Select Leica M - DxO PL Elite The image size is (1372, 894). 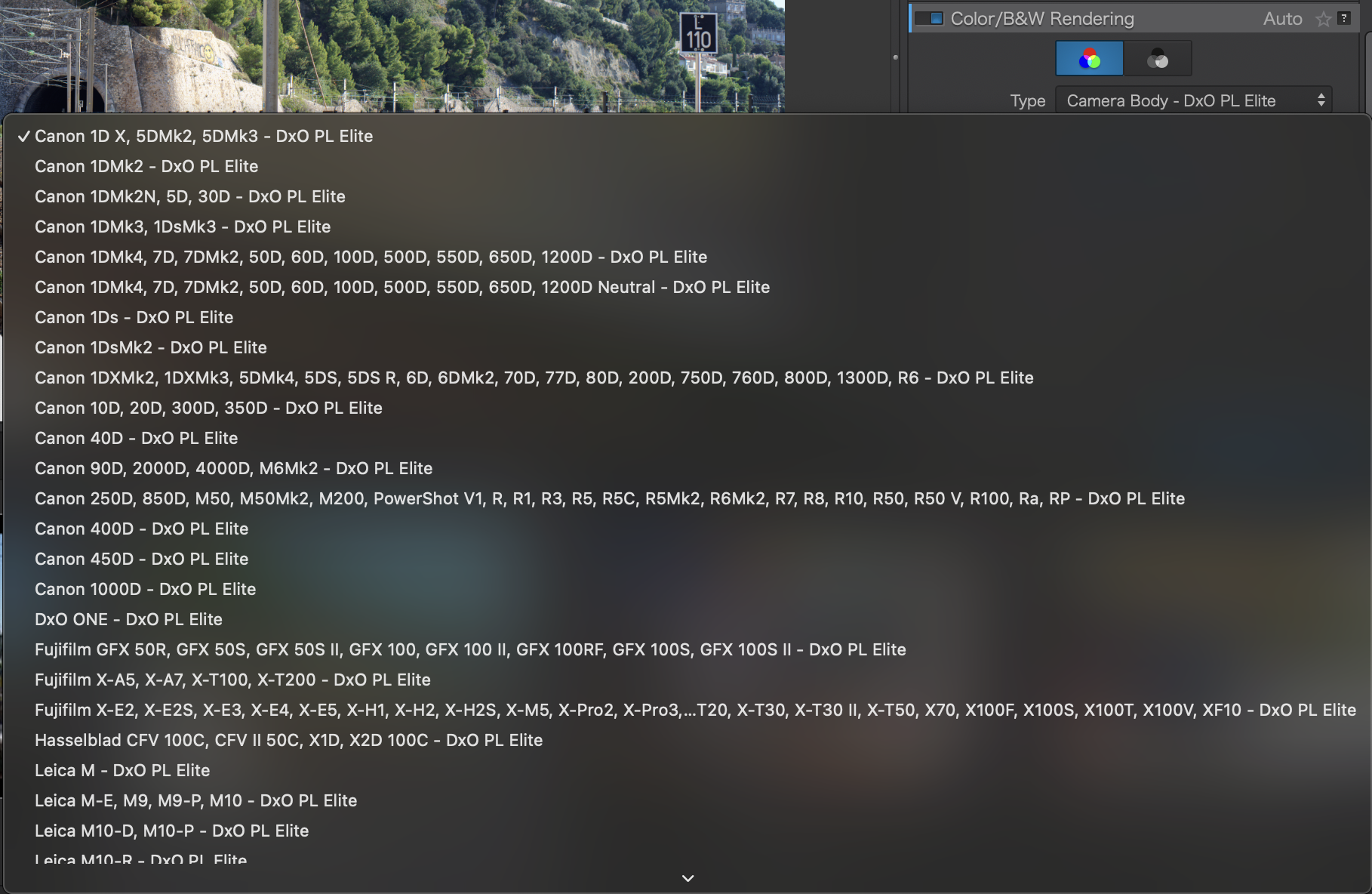pos(687,770)
